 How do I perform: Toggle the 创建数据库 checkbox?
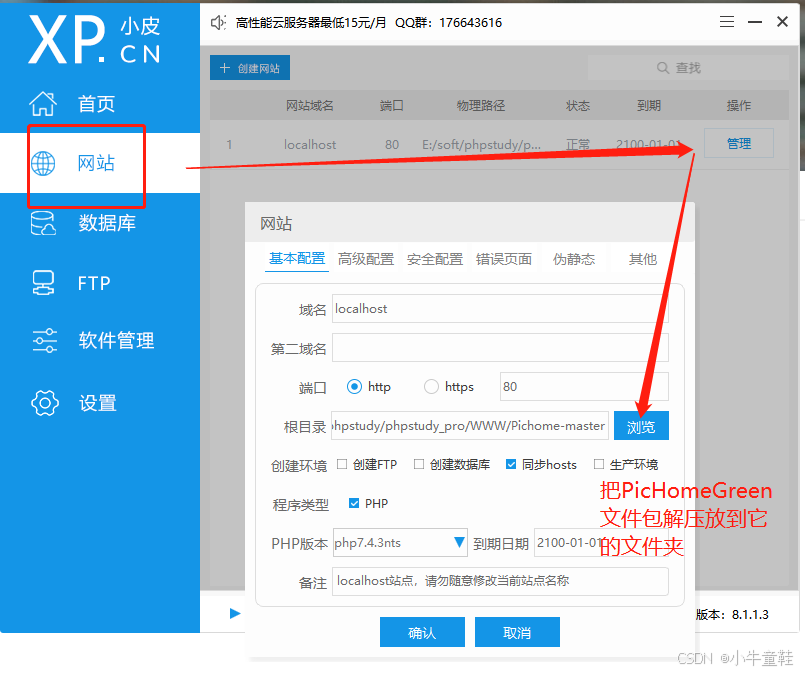[x=419, y=464]
